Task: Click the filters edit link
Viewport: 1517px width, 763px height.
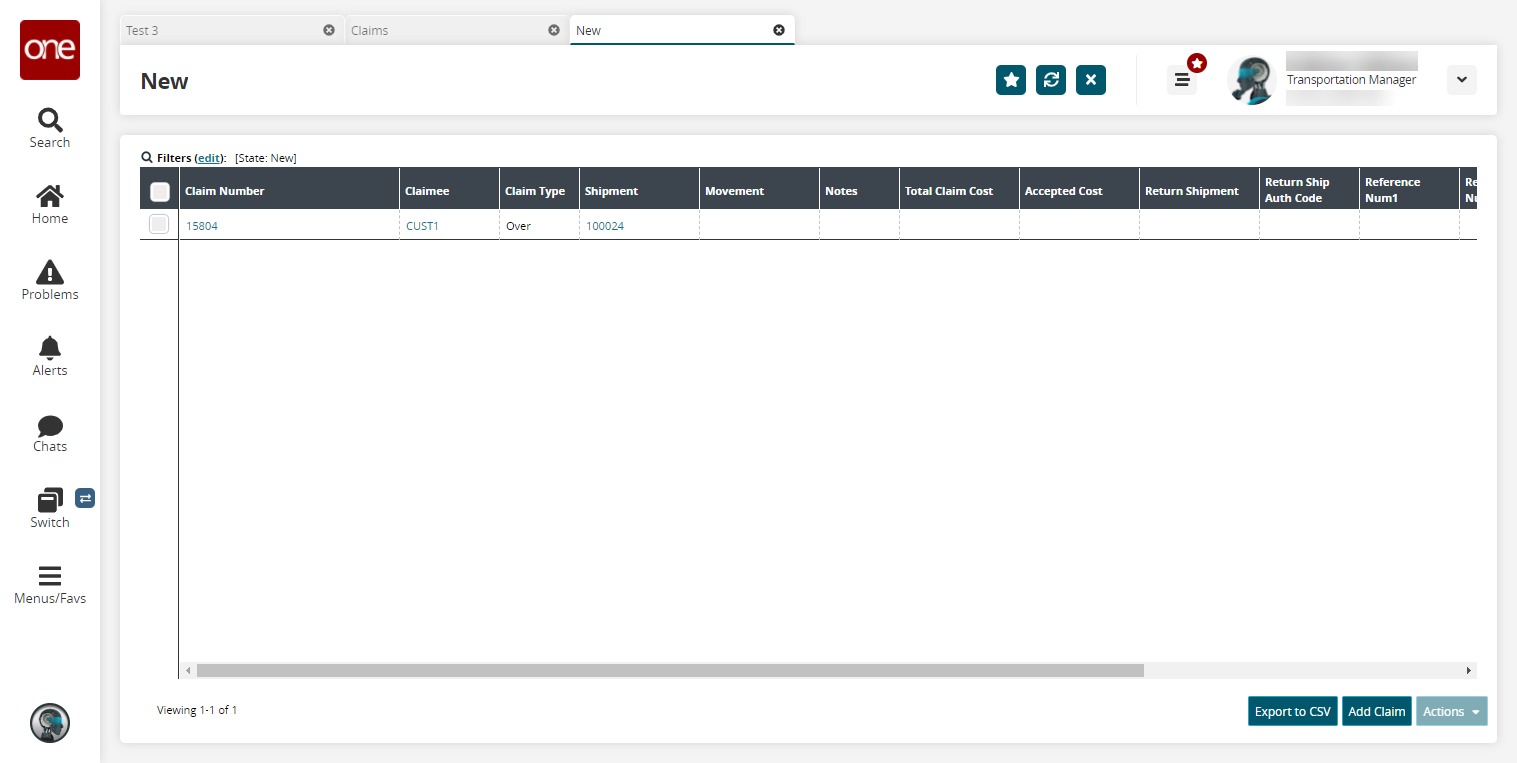Action: point(208,158)
